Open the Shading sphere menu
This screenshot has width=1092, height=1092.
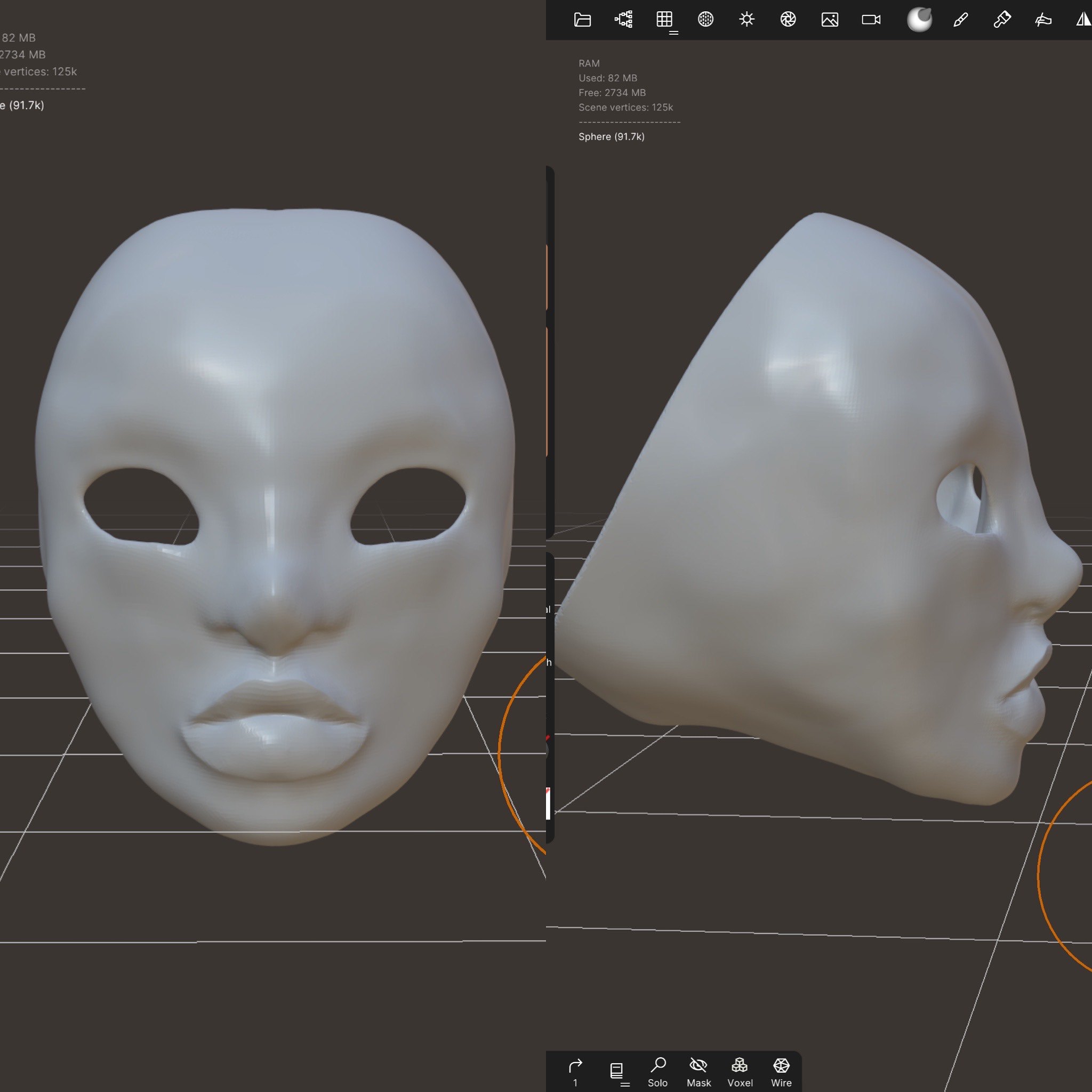pyautogui.click(x=705, y=20)
